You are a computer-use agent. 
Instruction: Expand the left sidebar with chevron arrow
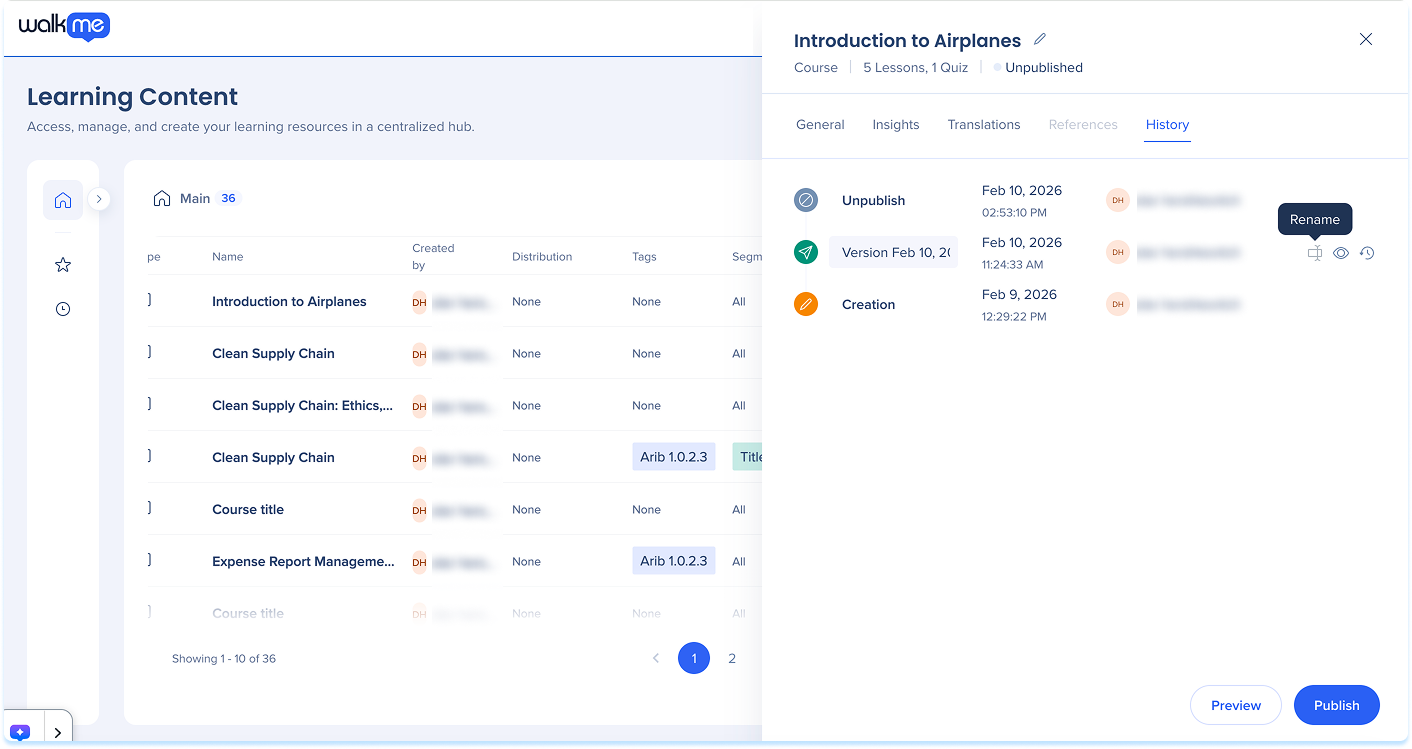pos(98,199)
